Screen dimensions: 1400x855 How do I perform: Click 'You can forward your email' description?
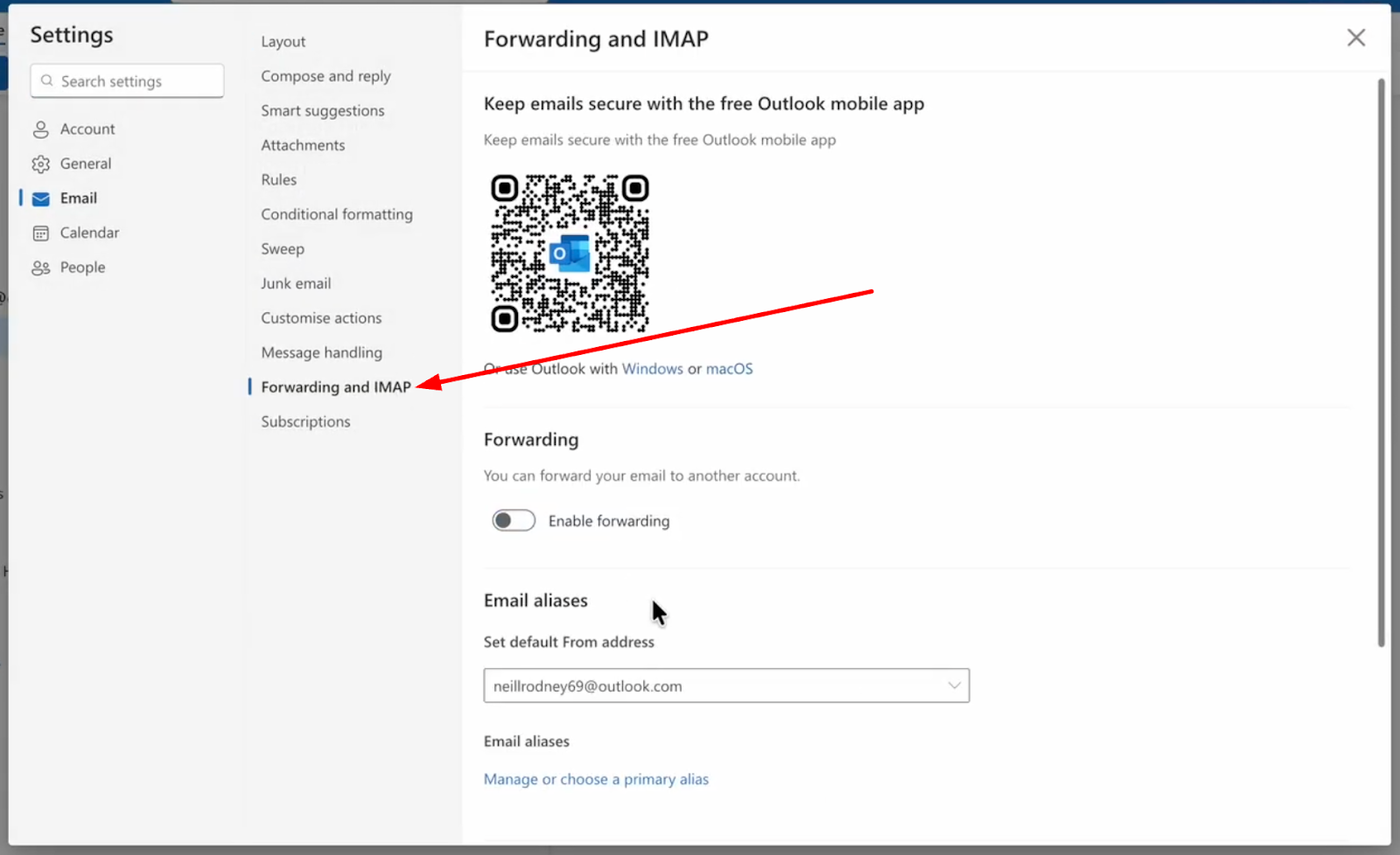coord(642,476)
